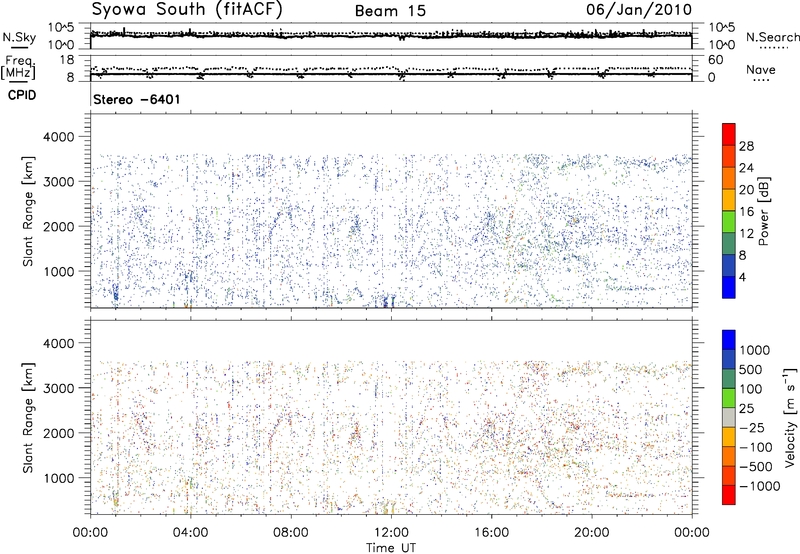The height and width of the screenshot is (554, 800).
Task: Click the '12:00' time tick label
Action: (391, 533)
